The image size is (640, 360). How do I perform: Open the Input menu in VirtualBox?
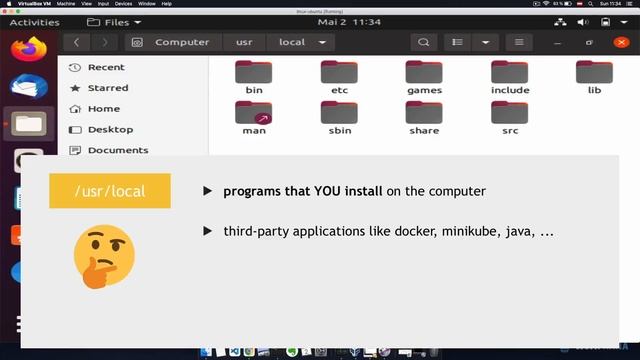(103, 4)
